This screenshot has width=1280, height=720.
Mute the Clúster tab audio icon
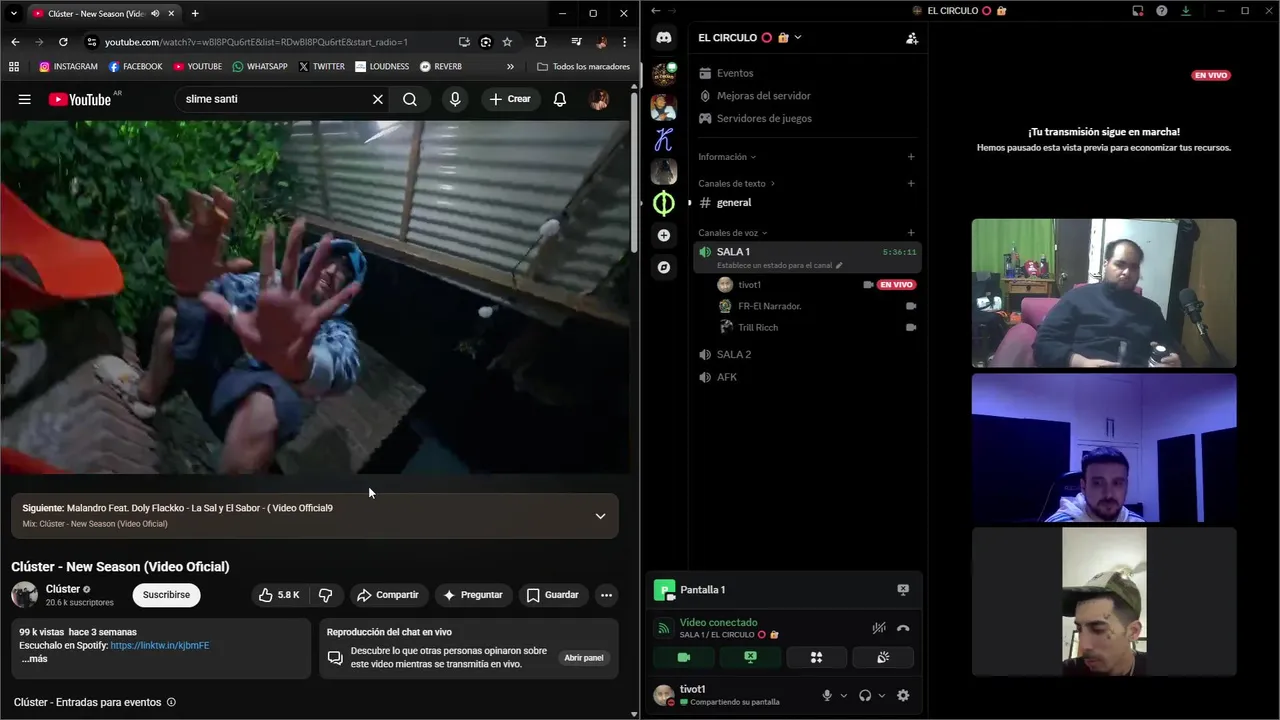pyautogui.click(x=155, y=14)
